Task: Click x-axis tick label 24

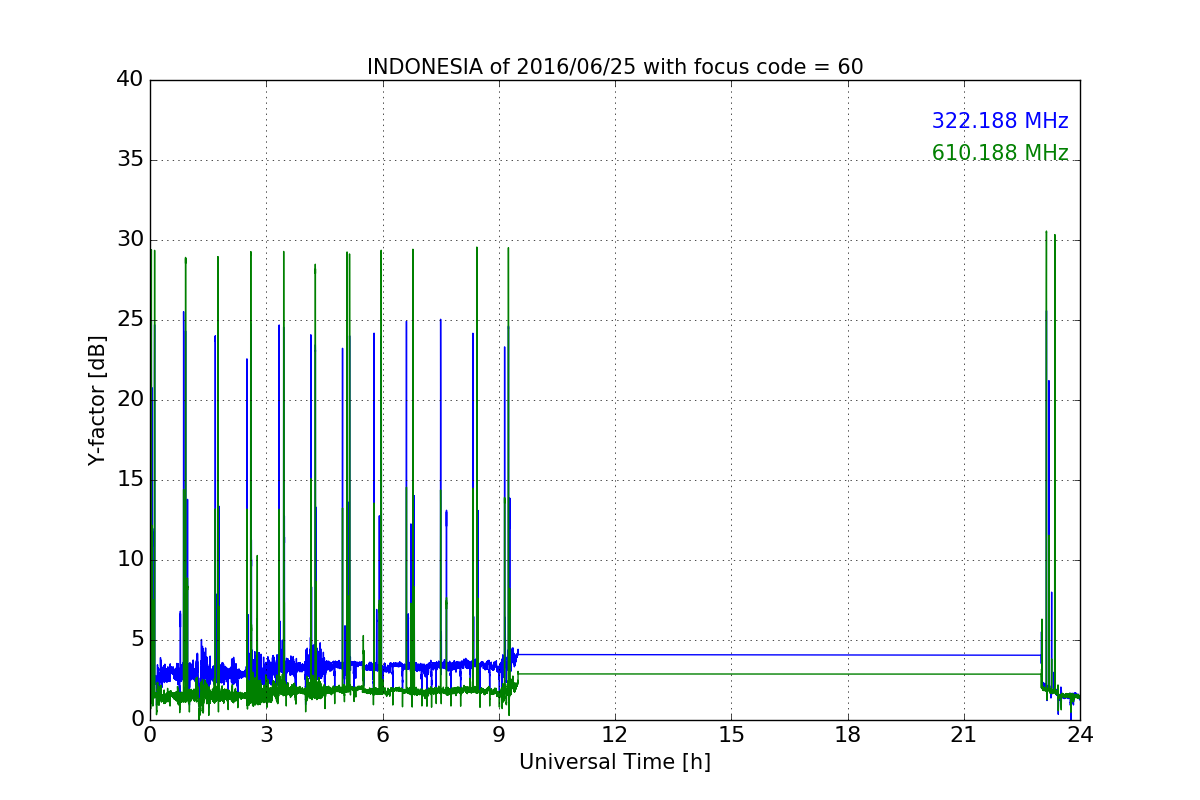Action: [1080, 735]
